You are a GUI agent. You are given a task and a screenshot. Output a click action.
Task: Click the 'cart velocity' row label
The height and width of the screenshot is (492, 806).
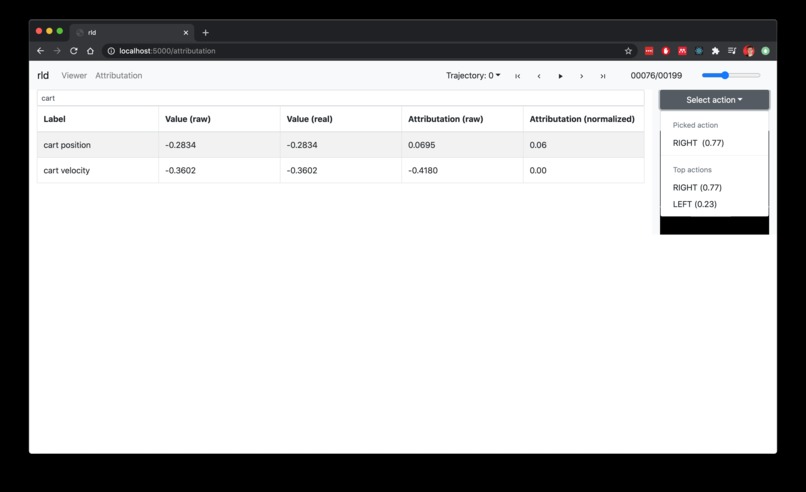coord(66,170)
